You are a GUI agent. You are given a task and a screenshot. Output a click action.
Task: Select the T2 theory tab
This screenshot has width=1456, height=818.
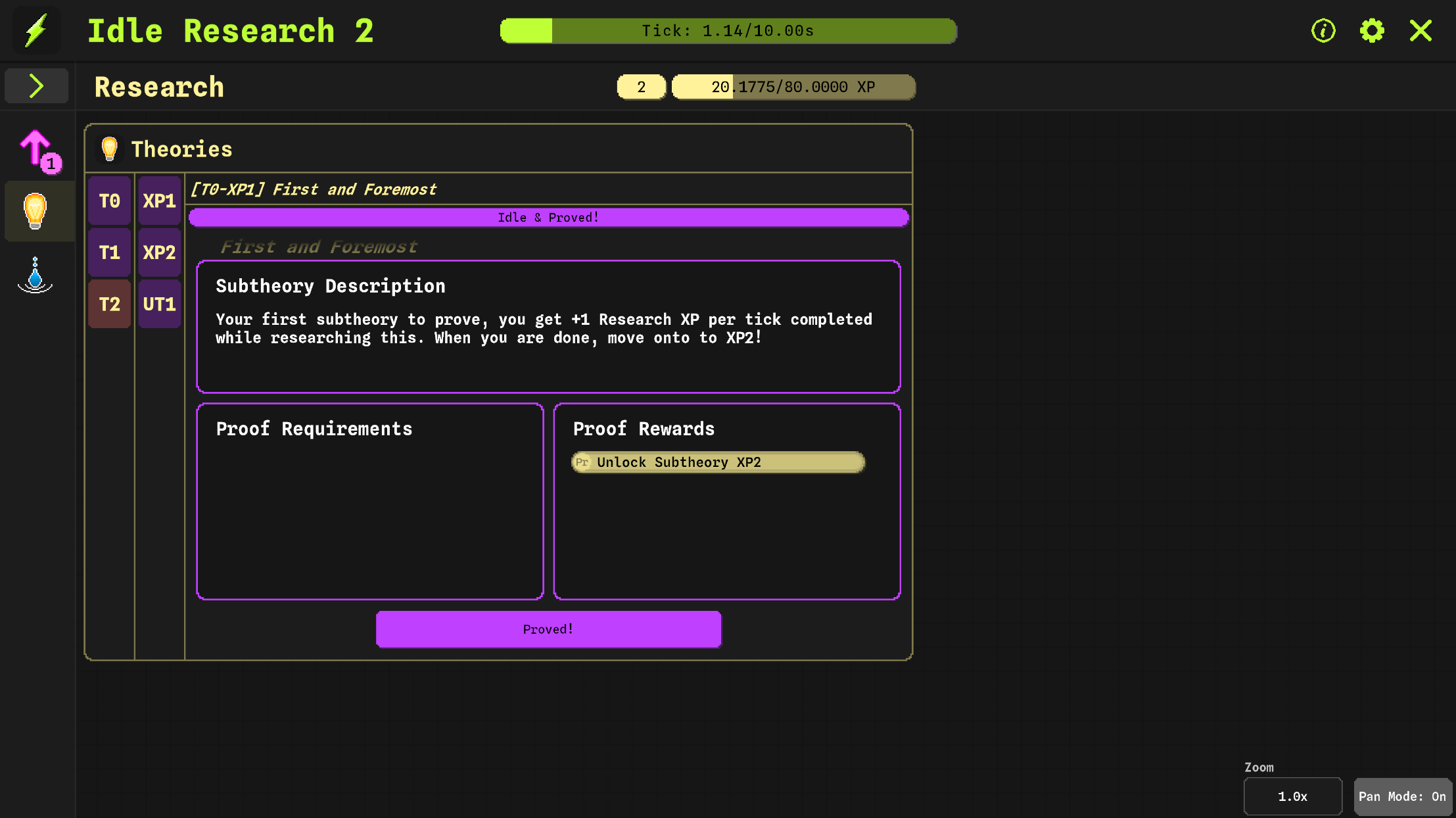click(x=110, y=304)
